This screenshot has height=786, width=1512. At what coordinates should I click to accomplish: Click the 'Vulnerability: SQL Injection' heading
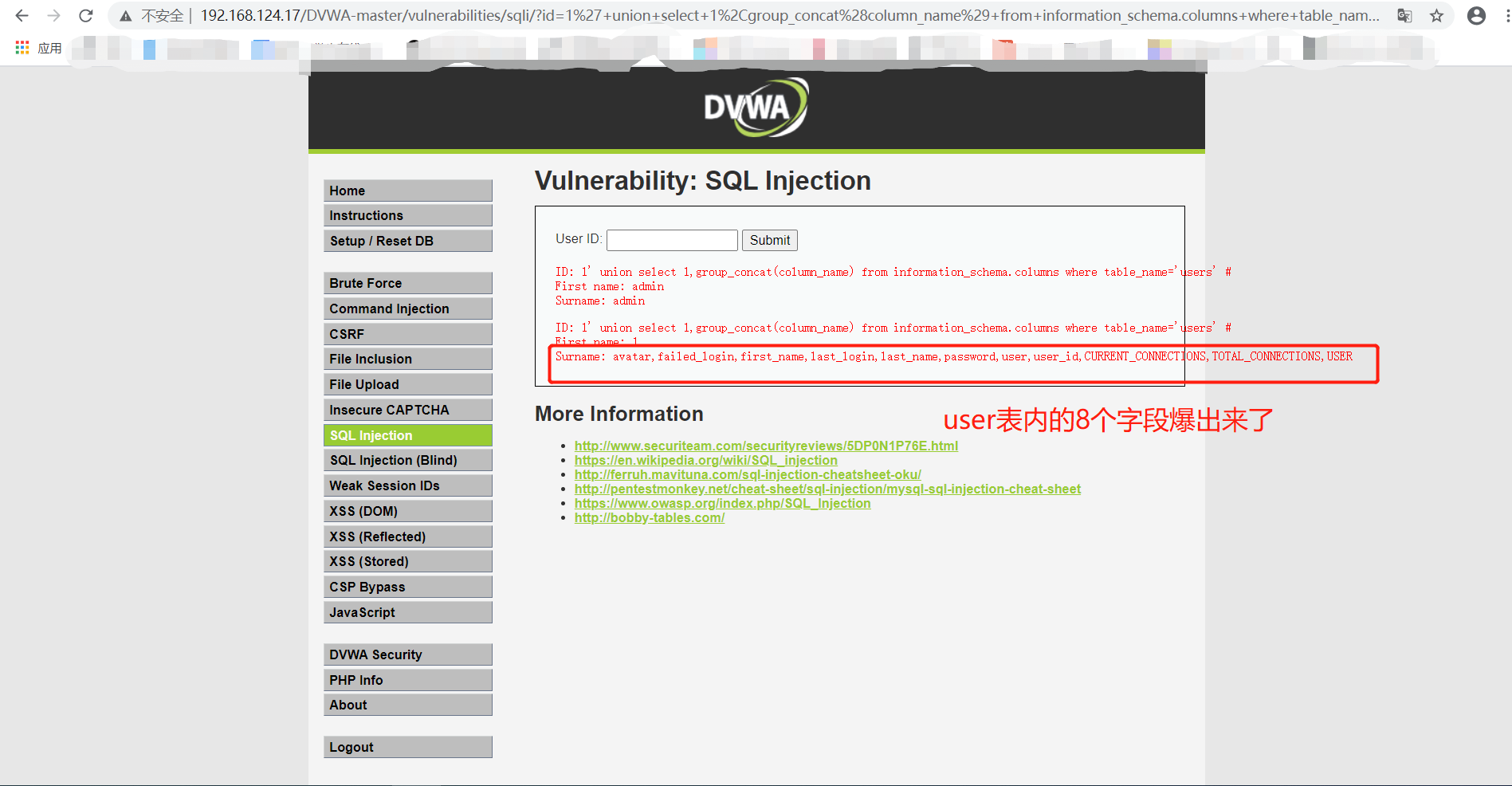(x=703, y=181)
